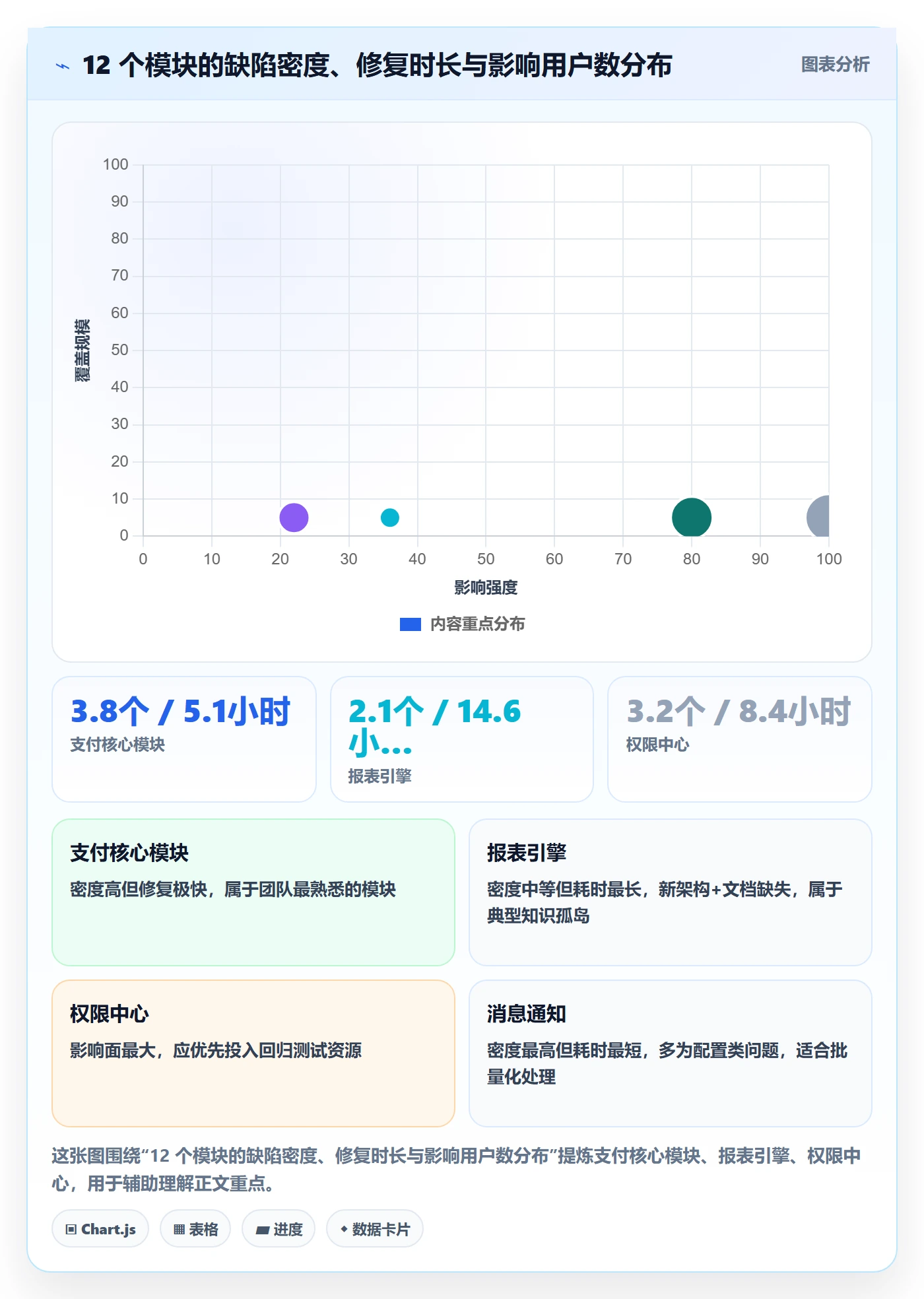
Task: Click the y-axis tick label 100
Action: click(x=115, y=164)
